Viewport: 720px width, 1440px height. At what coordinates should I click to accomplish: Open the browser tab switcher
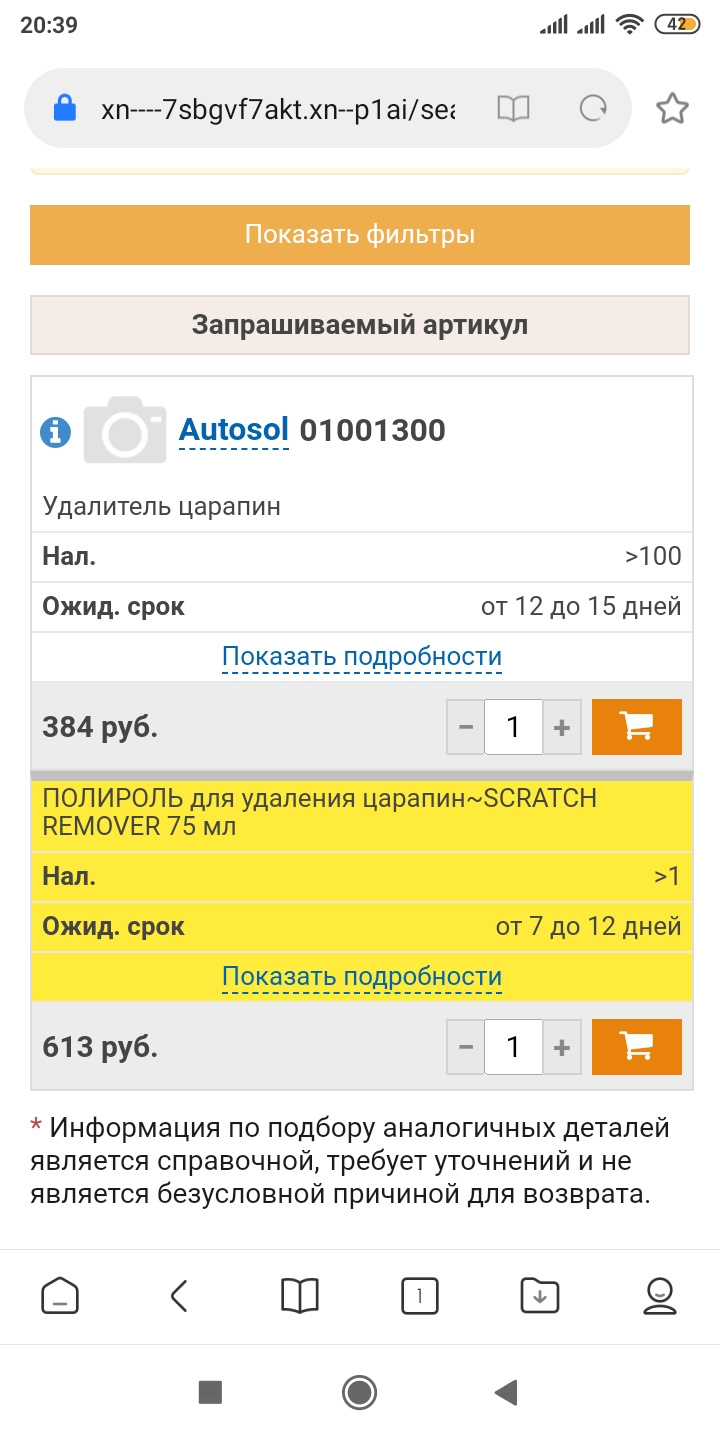(x=420, y=1297)
